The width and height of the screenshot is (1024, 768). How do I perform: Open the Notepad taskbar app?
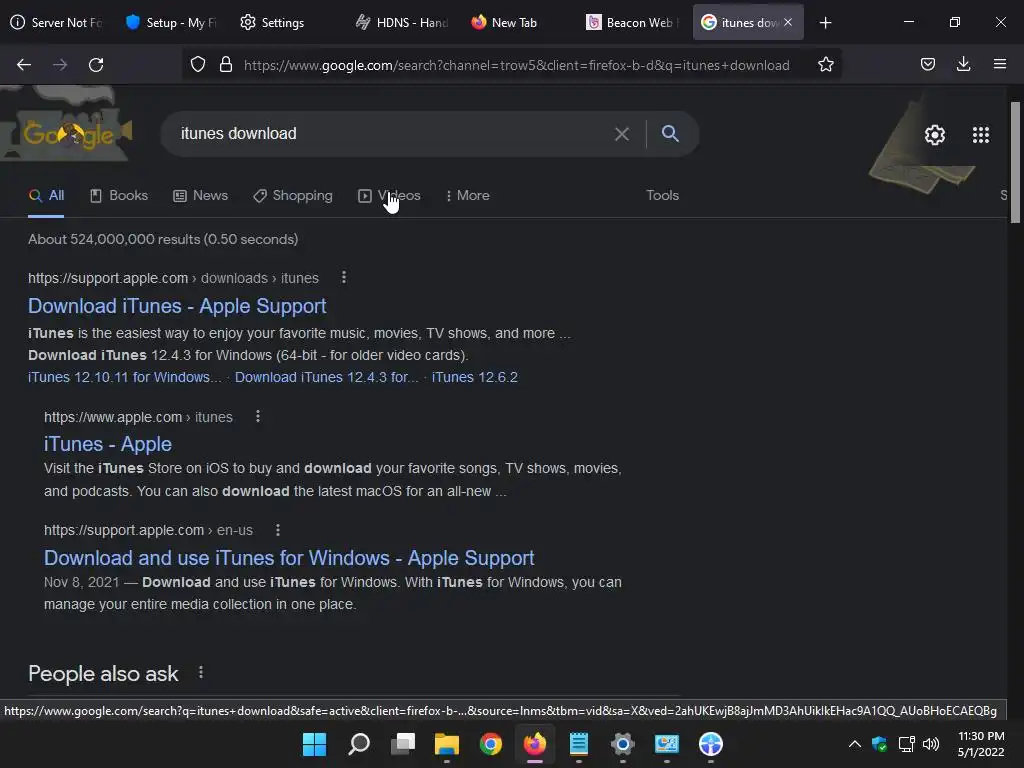tap(579, 744)
